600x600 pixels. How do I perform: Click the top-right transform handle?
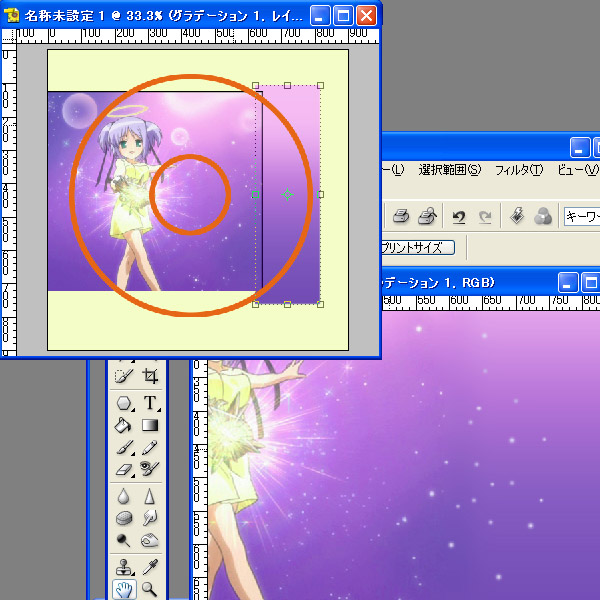(x=321, y=86)
